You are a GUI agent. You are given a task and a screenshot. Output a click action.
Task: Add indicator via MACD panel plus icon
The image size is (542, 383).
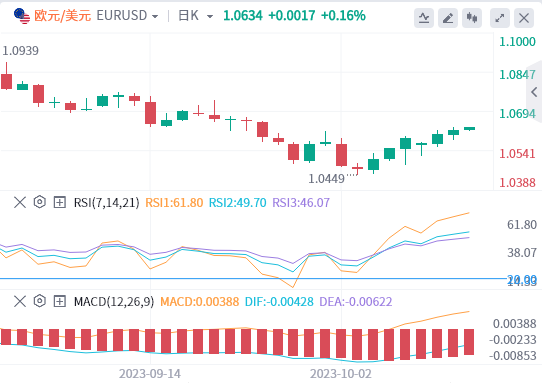(x=60, y=301)
